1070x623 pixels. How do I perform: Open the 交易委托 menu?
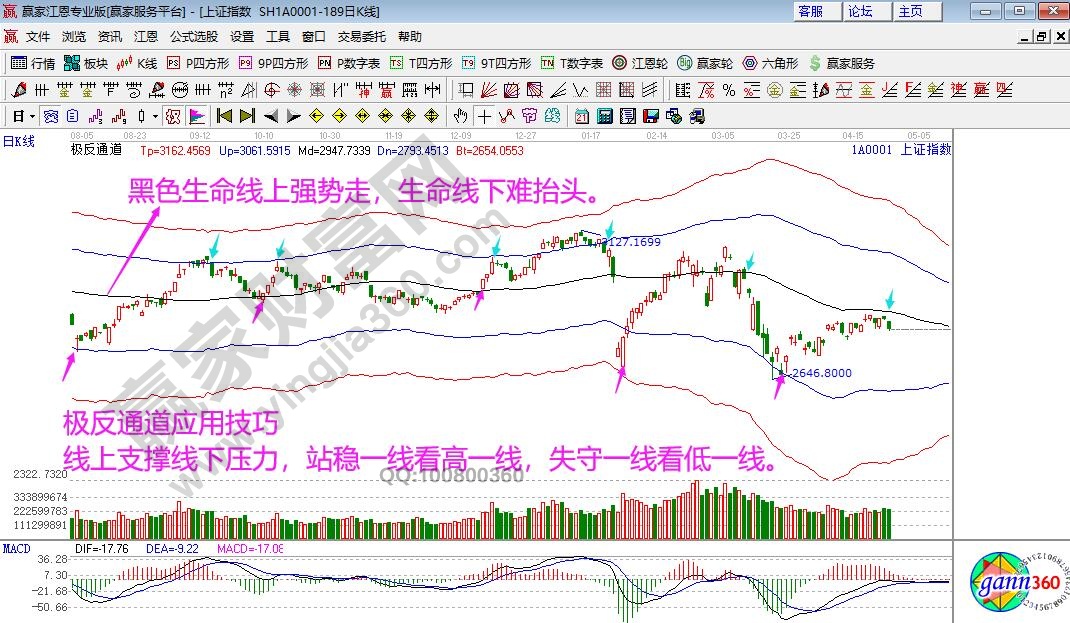(x=361, y=37)
